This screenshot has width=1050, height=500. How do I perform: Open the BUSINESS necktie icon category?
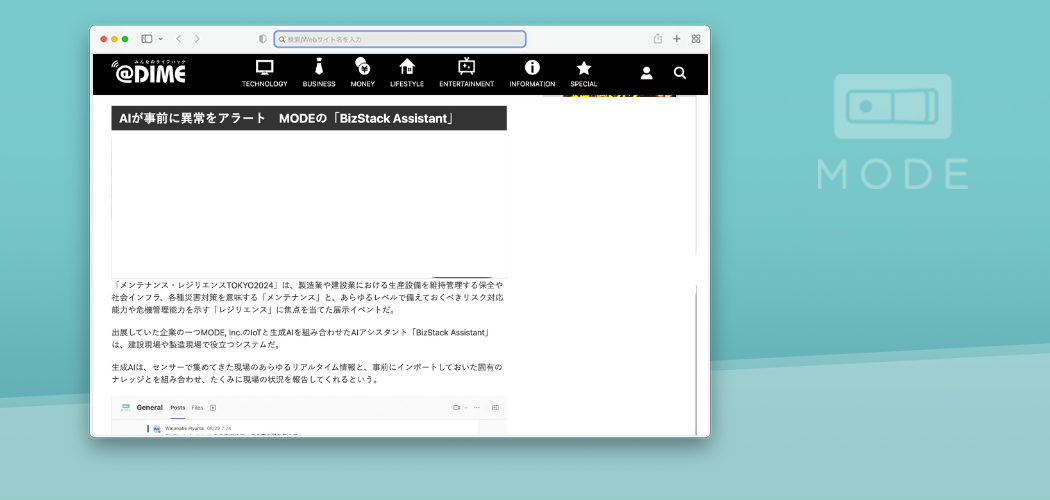(x=319, y=73)
